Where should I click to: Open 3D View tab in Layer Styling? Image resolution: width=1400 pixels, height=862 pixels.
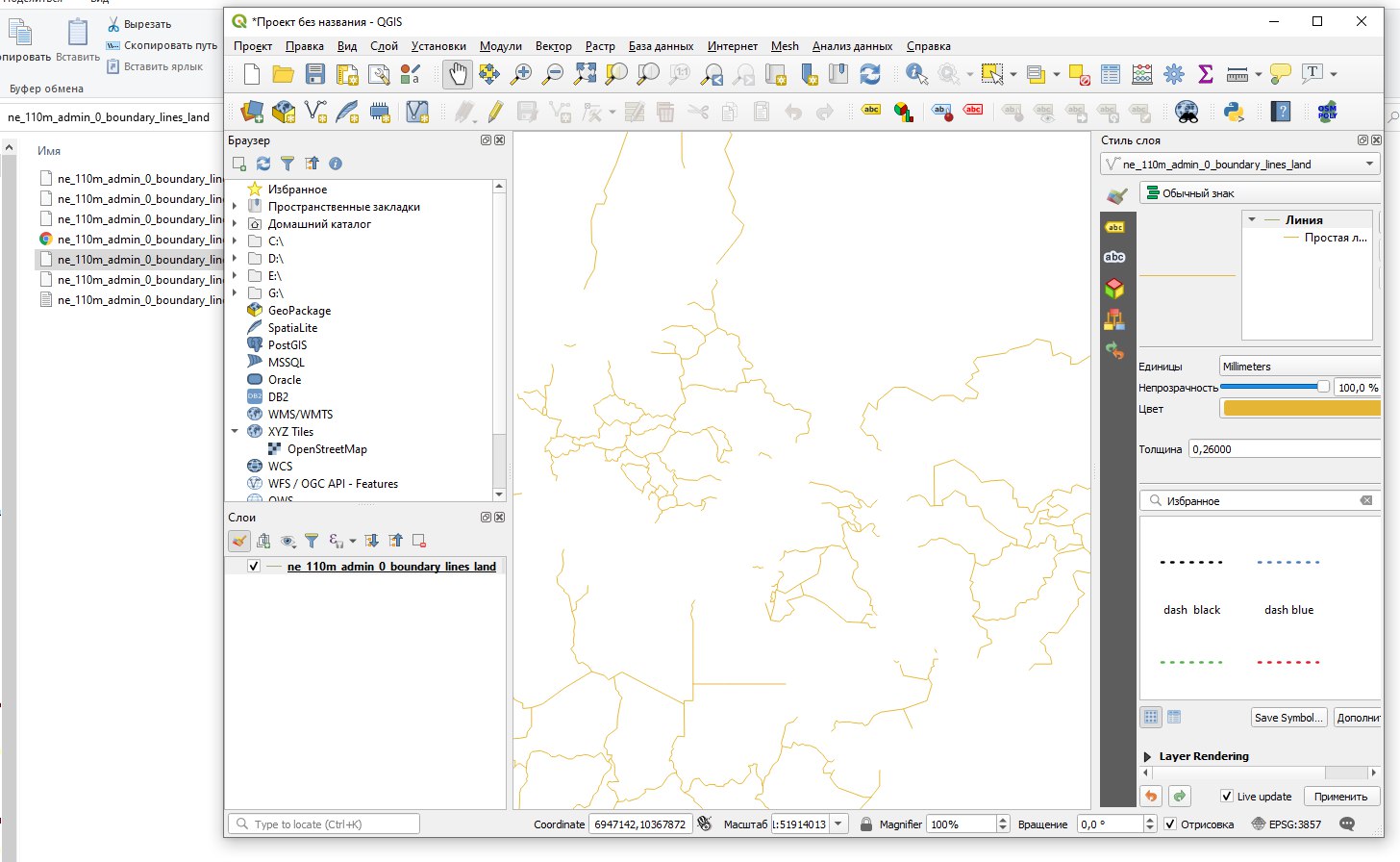coord(1114,288)
